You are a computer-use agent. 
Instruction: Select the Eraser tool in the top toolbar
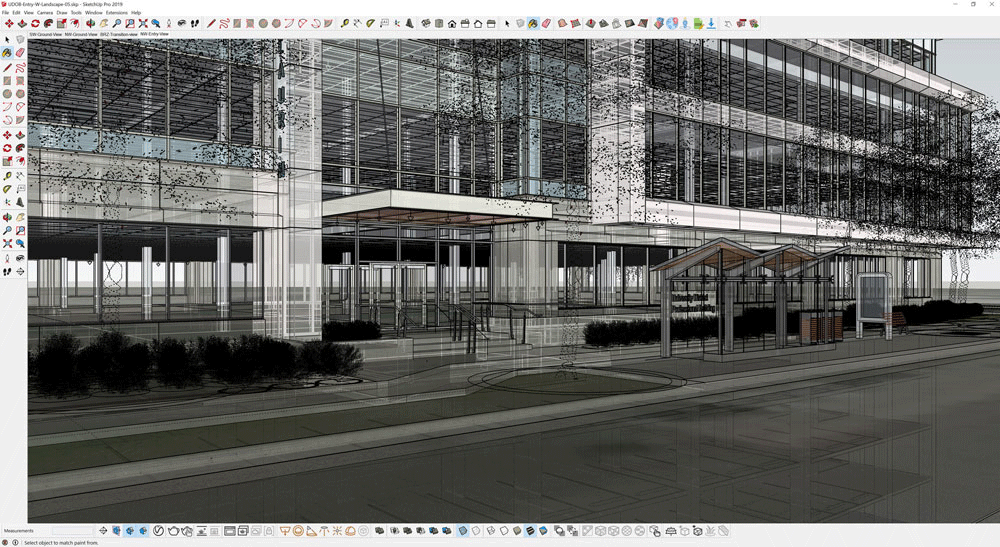pyautogui.click(x=546, y=24)
